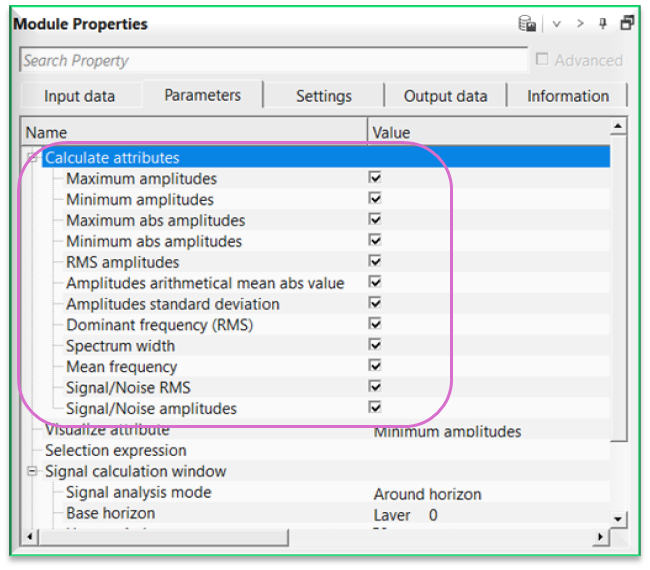Open the Visualize attribute value dropdown

491,431
